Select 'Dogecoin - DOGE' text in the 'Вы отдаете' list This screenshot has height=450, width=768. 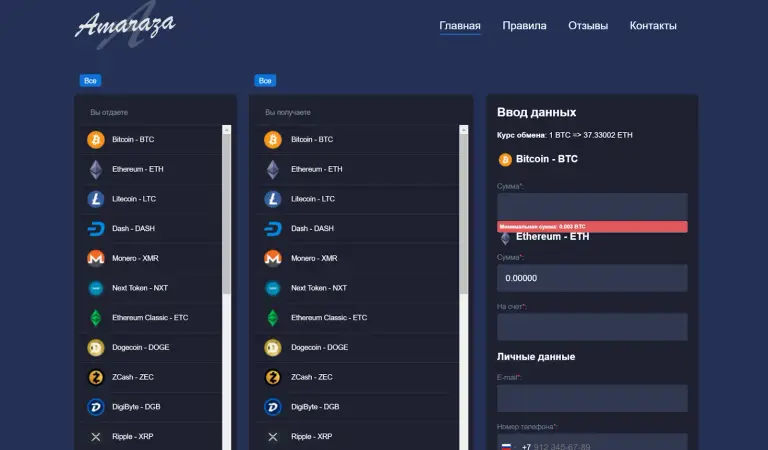coord(141,348)
